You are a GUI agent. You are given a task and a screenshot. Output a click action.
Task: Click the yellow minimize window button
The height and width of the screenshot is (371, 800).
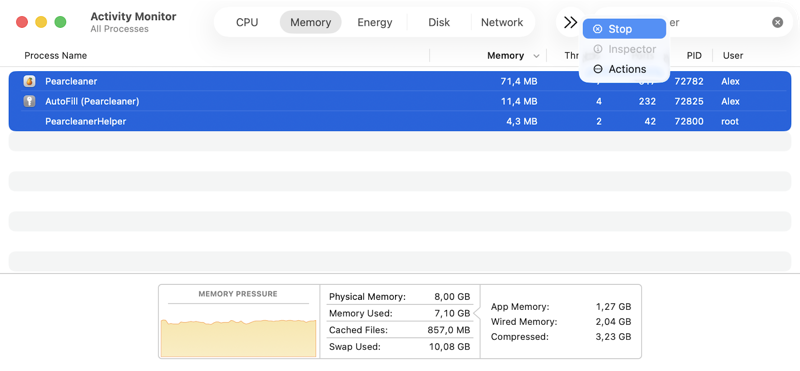[41, 22]
